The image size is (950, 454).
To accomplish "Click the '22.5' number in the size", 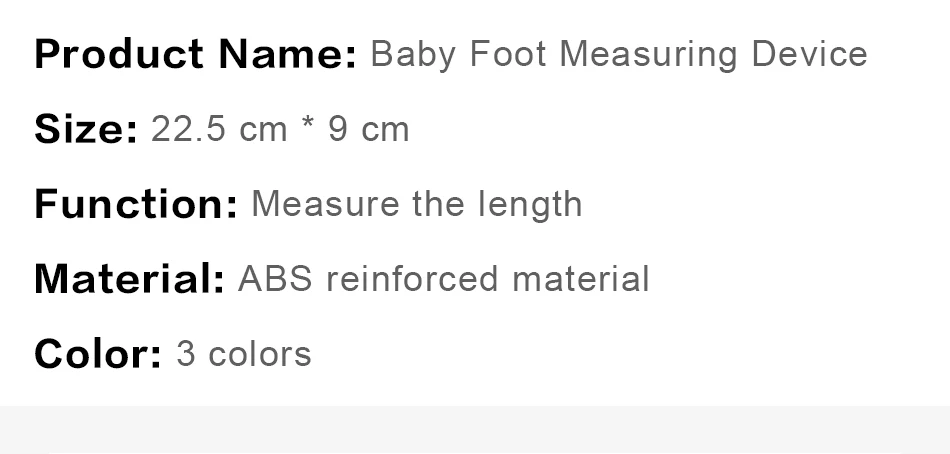I will pos(189,130).
